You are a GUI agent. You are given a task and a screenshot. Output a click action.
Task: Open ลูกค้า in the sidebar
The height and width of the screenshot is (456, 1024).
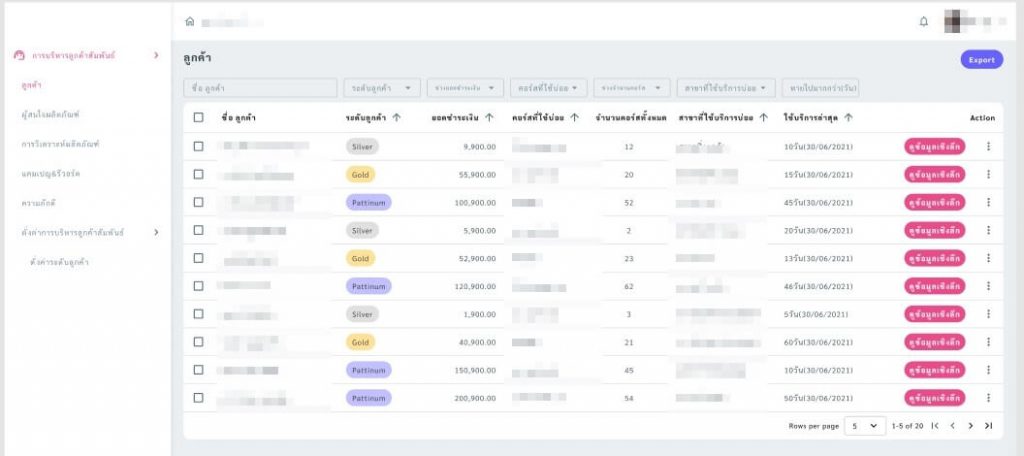(x=32, y=85)
